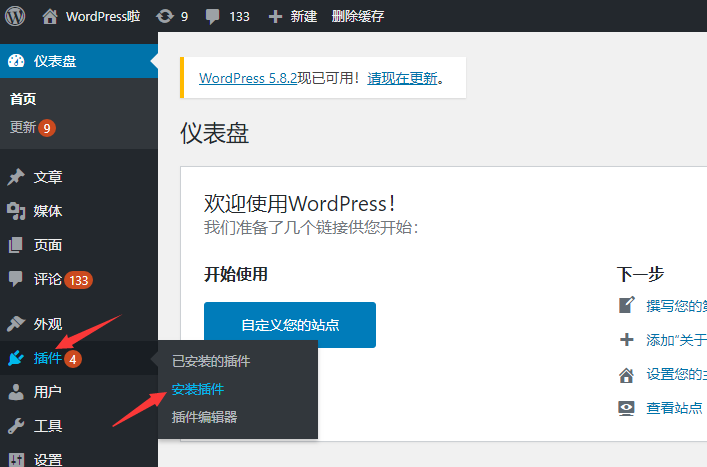This screenshot has width=707, height=467.
Task: Open the 设置您的 link
Action: (676, 374)
